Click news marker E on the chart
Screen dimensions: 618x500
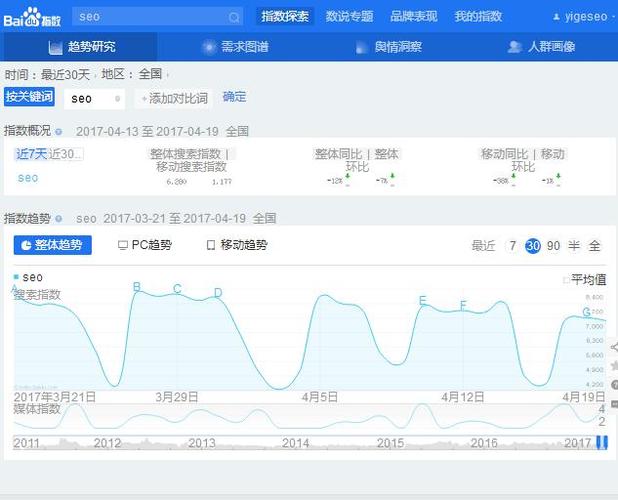pyautogui.click(x=423, y=301)
